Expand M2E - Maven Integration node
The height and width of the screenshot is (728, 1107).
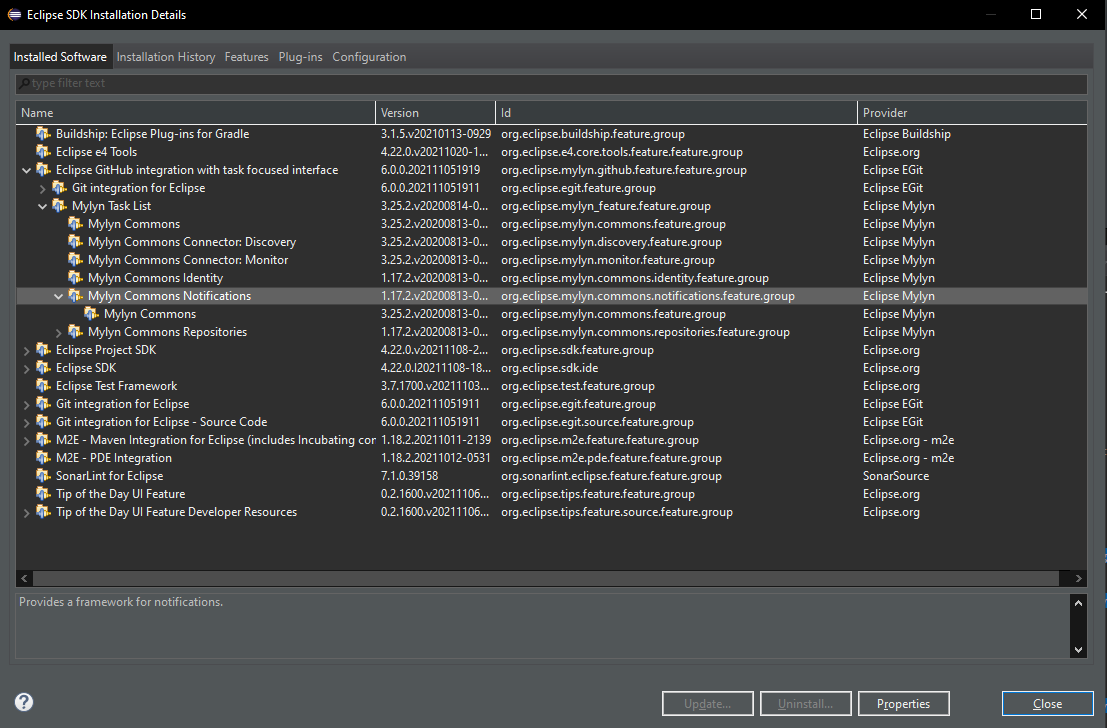tap(26, 441)
